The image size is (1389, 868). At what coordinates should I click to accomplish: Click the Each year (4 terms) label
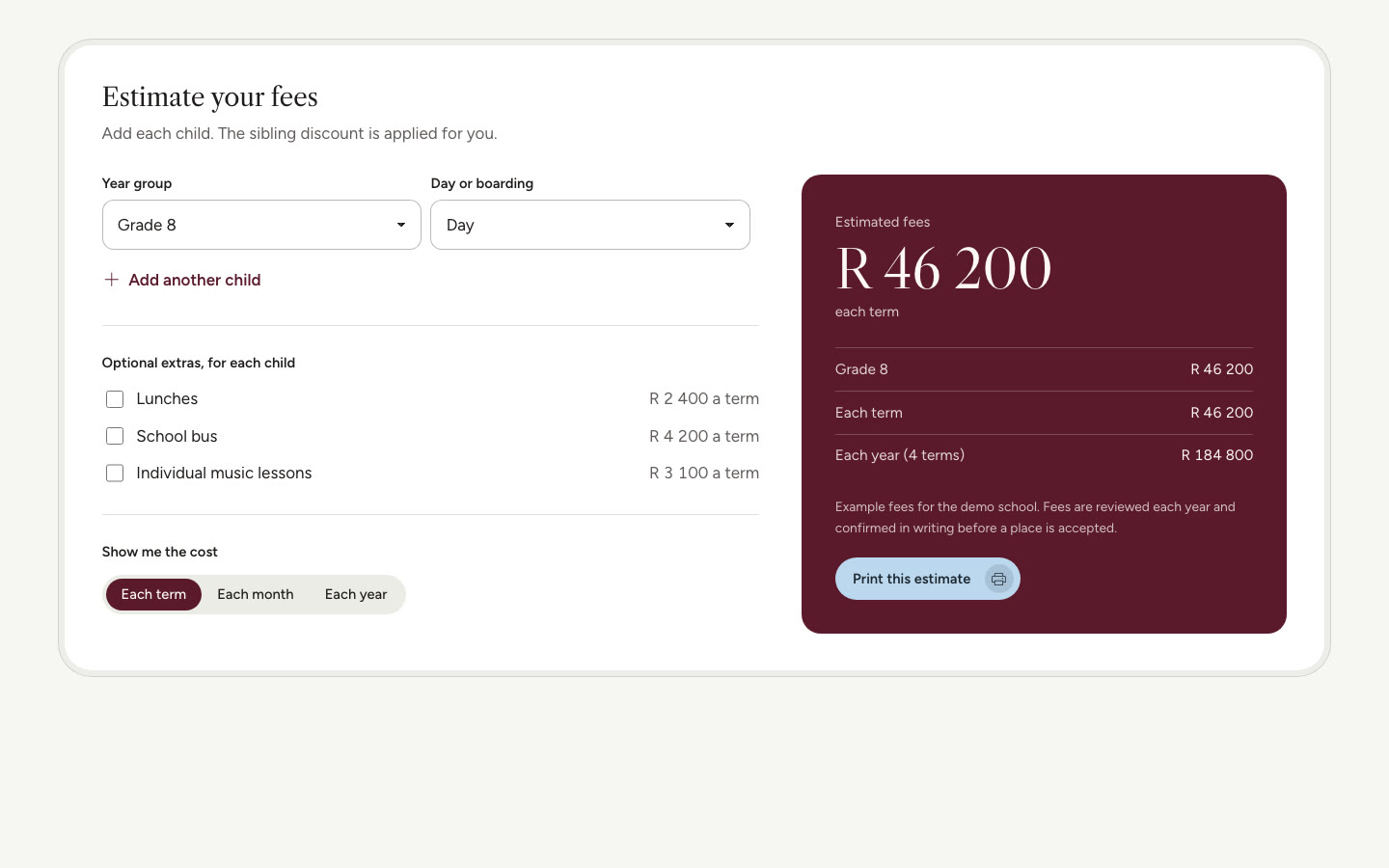click(900, 455)
